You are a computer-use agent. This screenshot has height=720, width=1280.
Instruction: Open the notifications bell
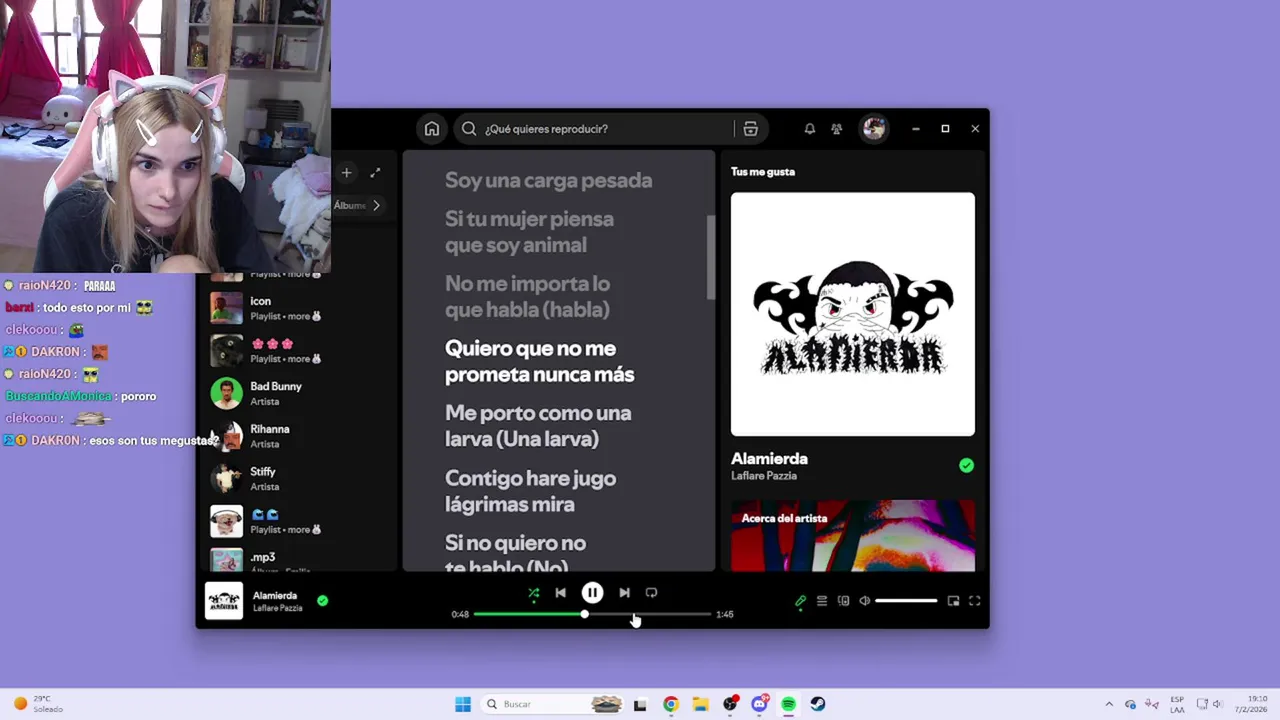coord(810,129)
